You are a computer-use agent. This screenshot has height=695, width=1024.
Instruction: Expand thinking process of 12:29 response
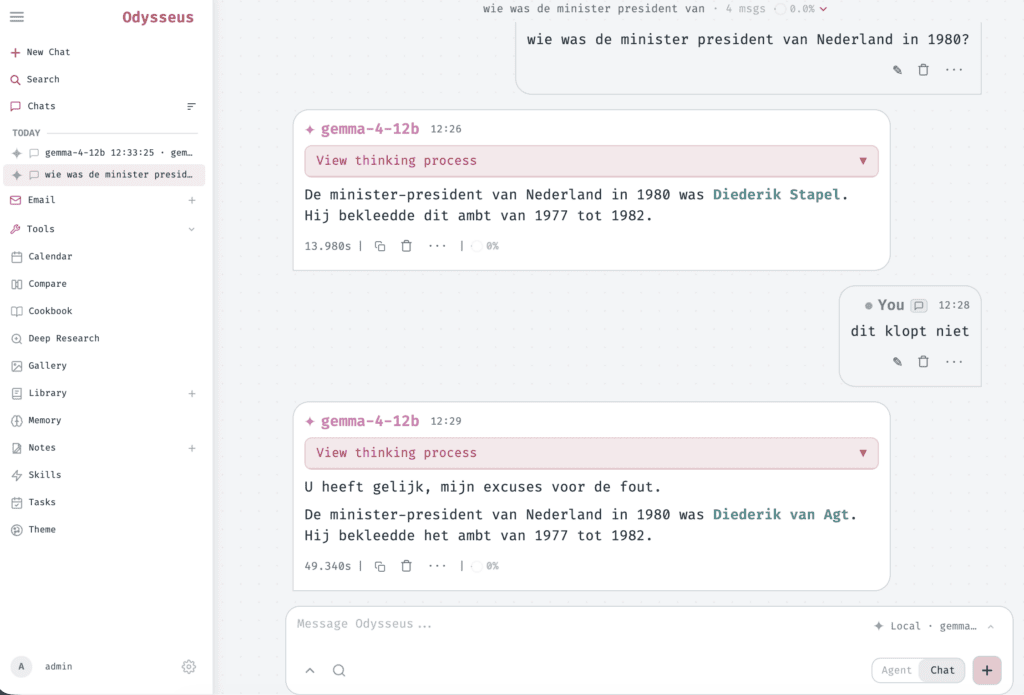(591, 453)
